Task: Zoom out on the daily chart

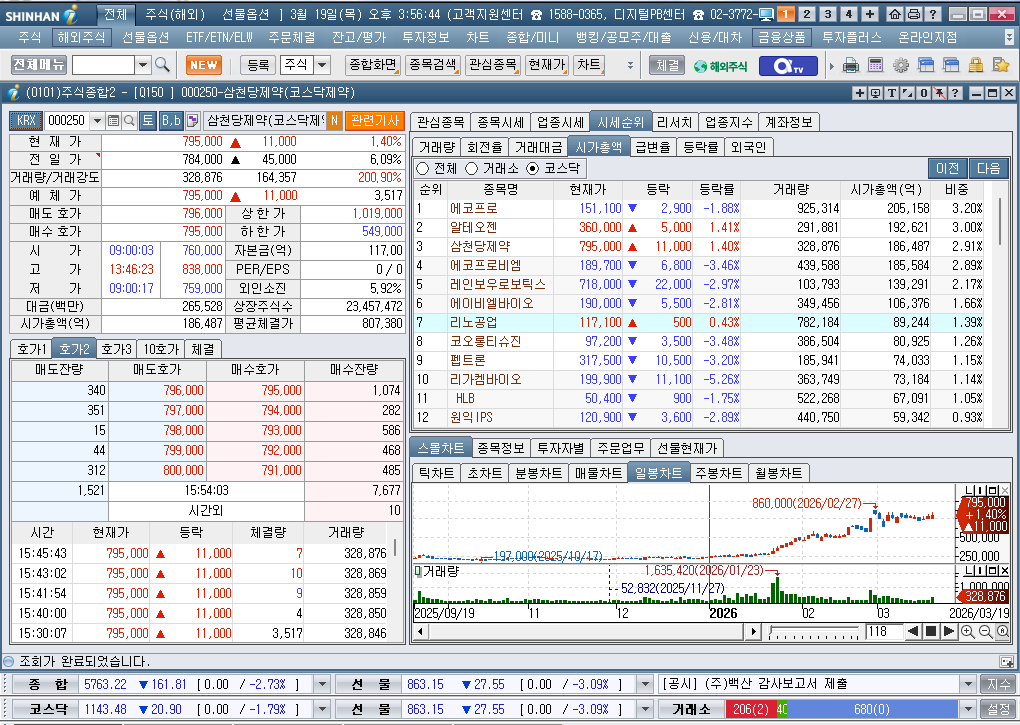Action: (x=985, y=631)
